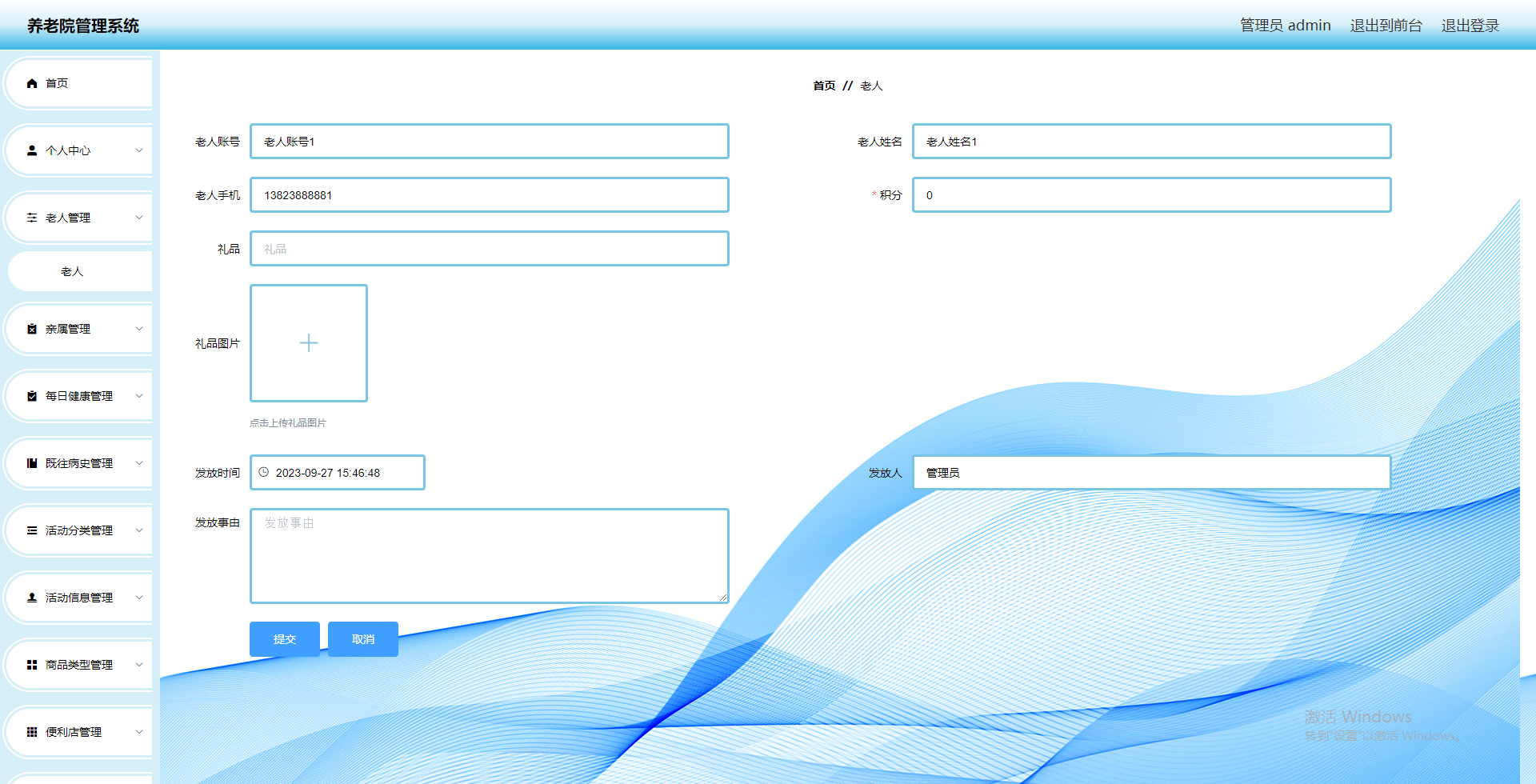1536x784 pixels.
Task: Cancel the form with 取消 button
Action: click(362, 638)
